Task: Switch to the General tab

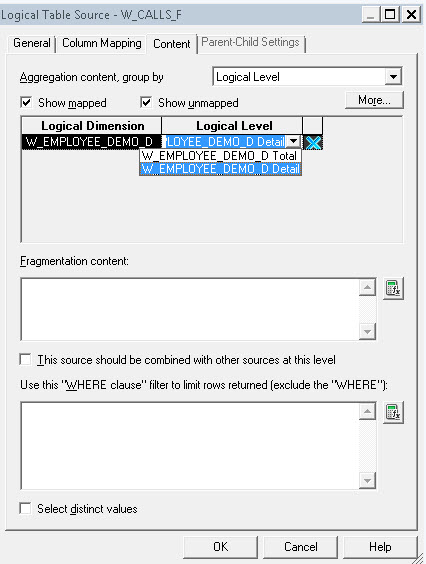Action: click(x=32, y=43)
